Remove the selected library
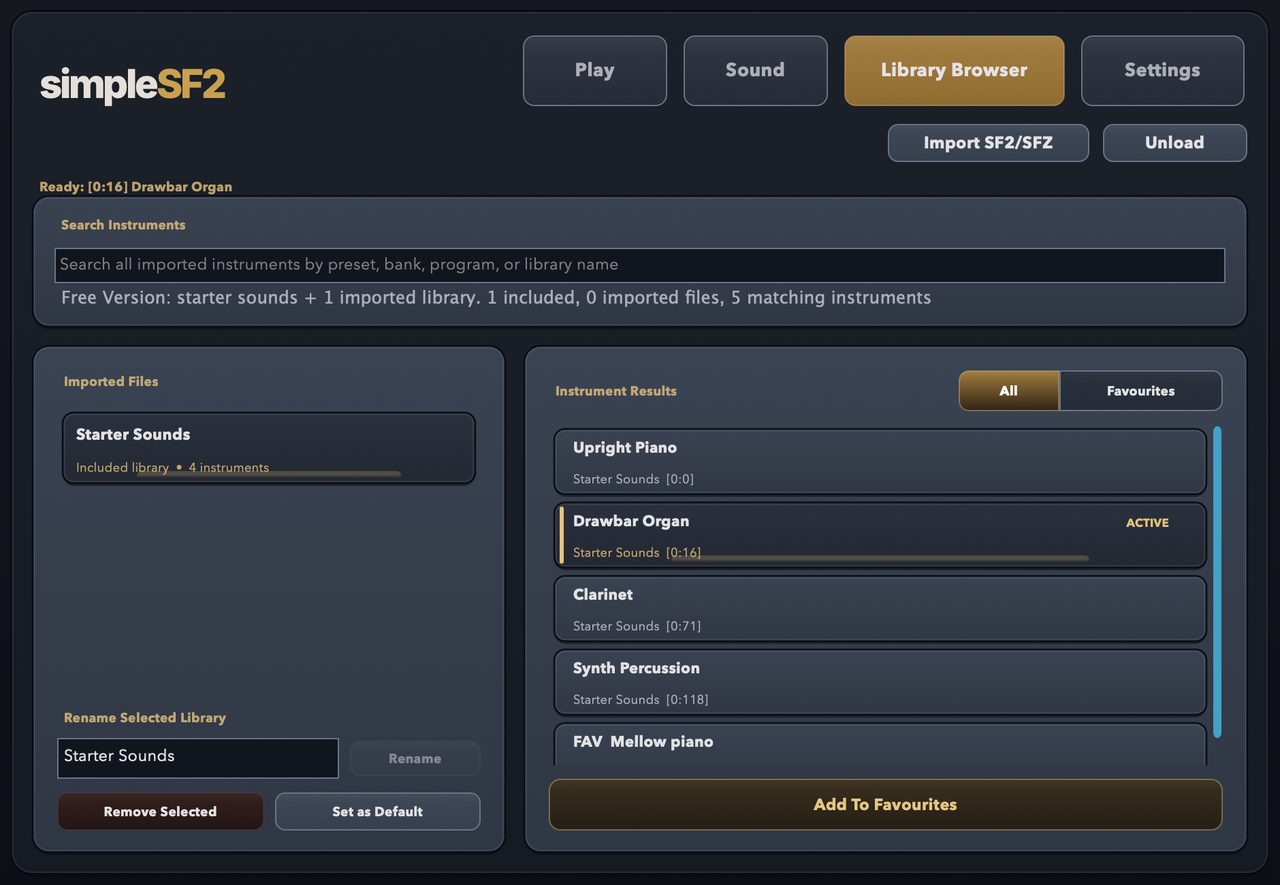This screenshot has width=1280, height=885. [160, 811]
